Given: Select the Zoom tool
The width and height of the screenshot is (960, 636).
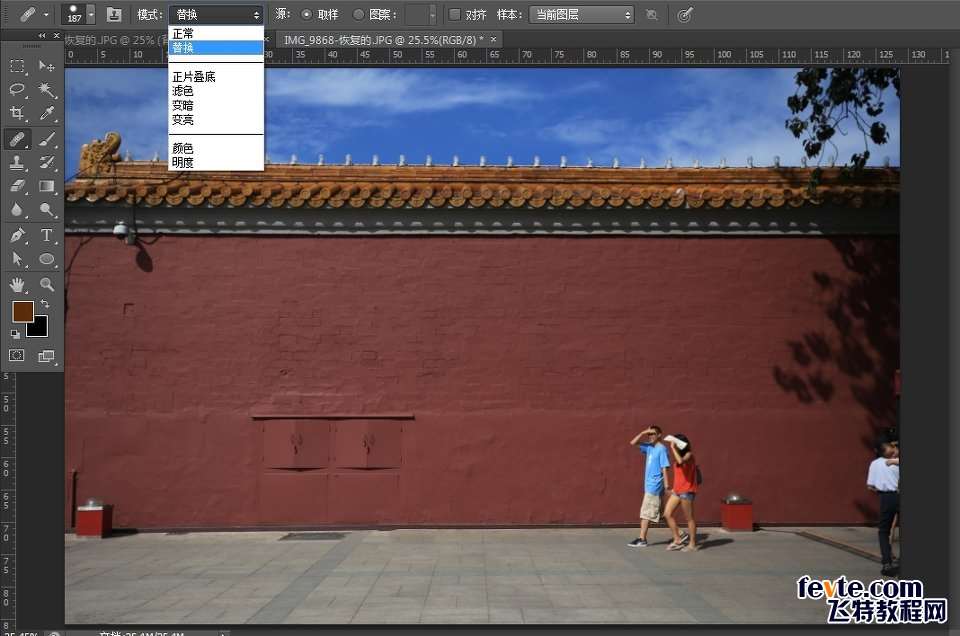Looking at the screenshot, I should (47, 284).
